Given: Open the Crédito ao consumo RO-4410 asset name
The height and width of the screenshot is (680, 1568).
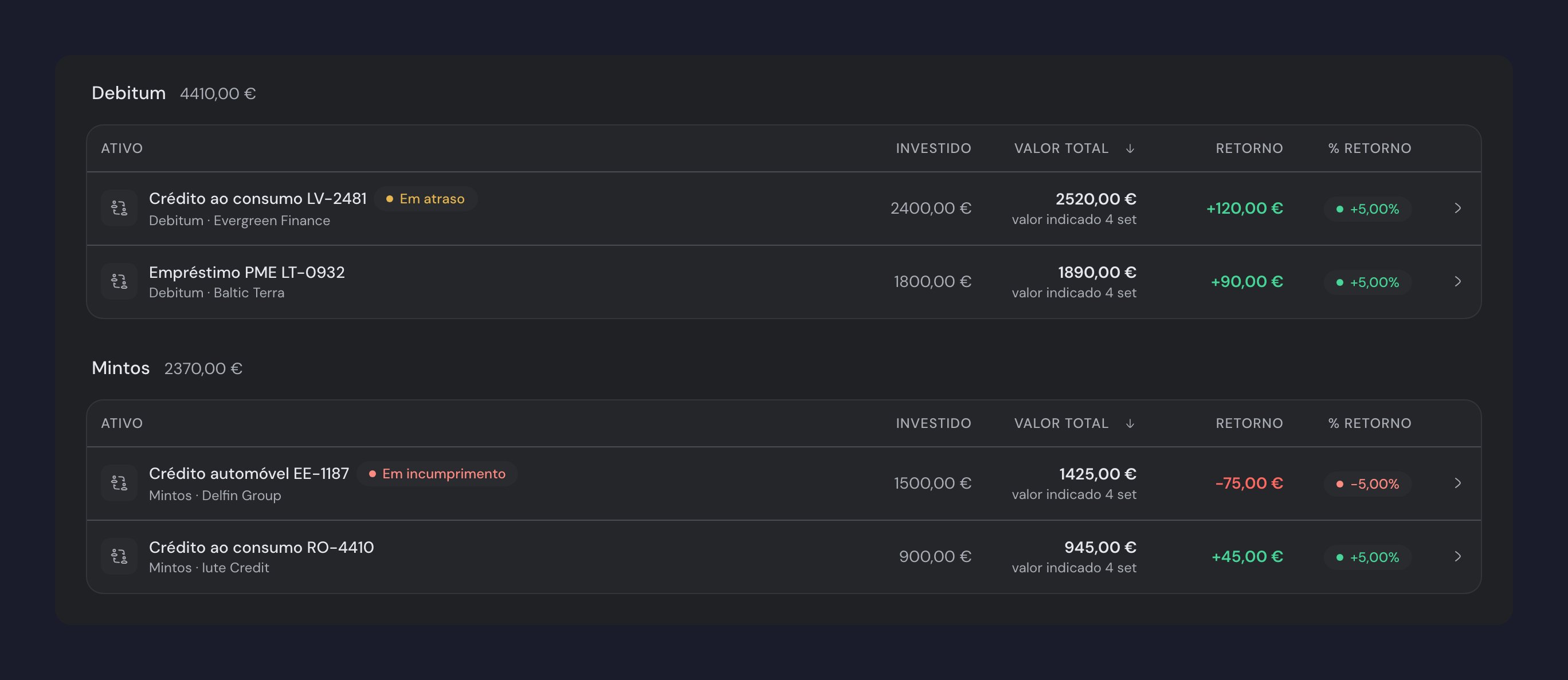Looking at the screenshot, I should pyautogui.click(x=261, y=547).
